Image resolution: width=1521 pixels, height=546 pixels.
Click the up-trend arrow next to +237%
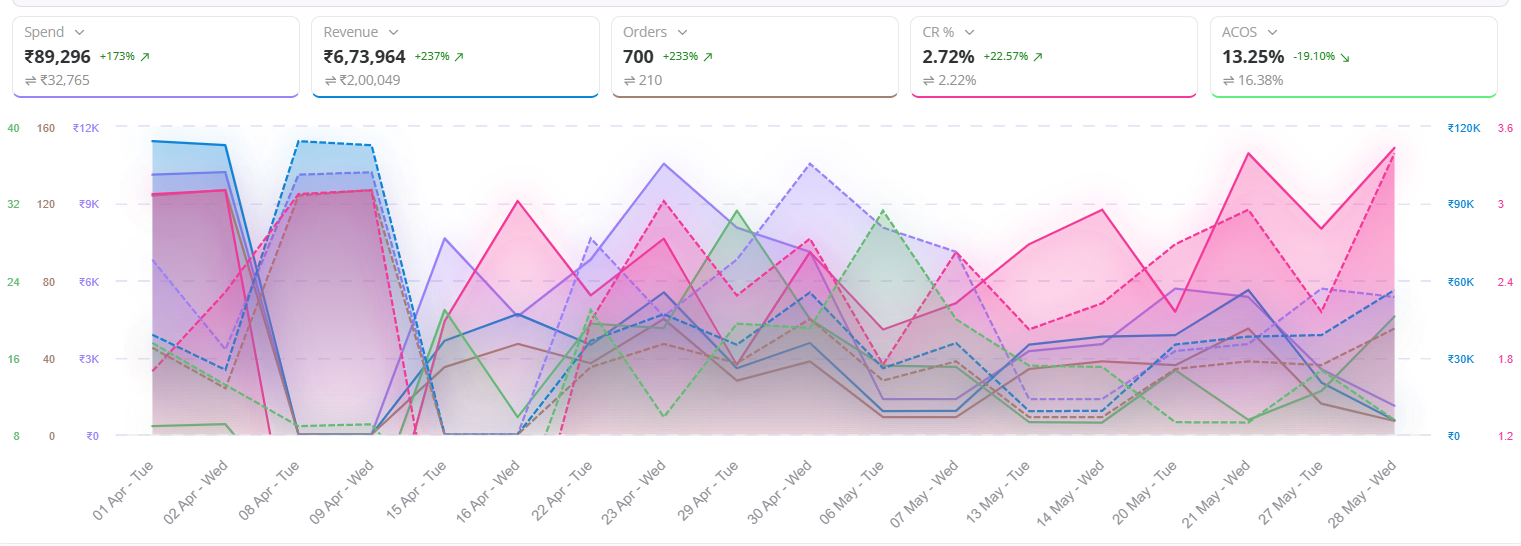click(459, 58)
